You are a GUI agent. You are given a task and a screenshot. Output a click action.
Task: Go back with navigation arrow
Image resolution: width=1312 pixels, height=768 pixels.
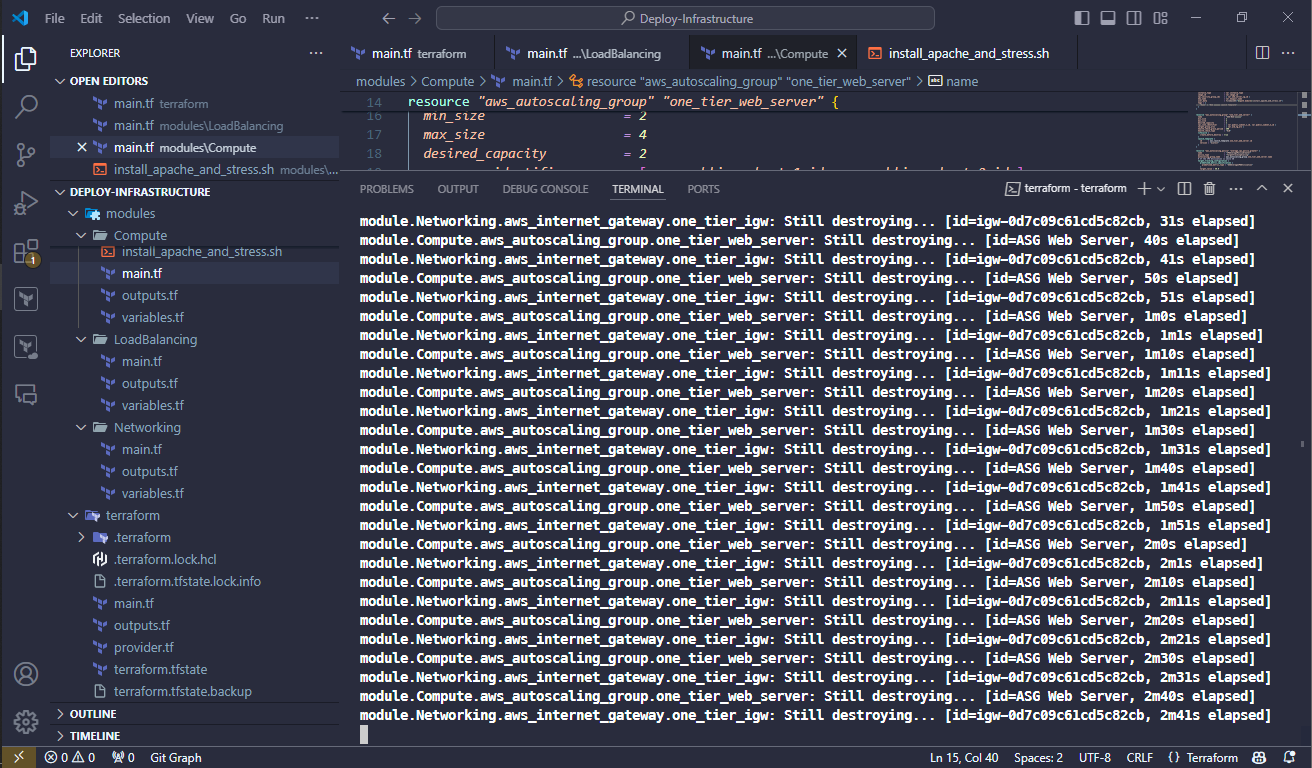click(x=389, y=18)
